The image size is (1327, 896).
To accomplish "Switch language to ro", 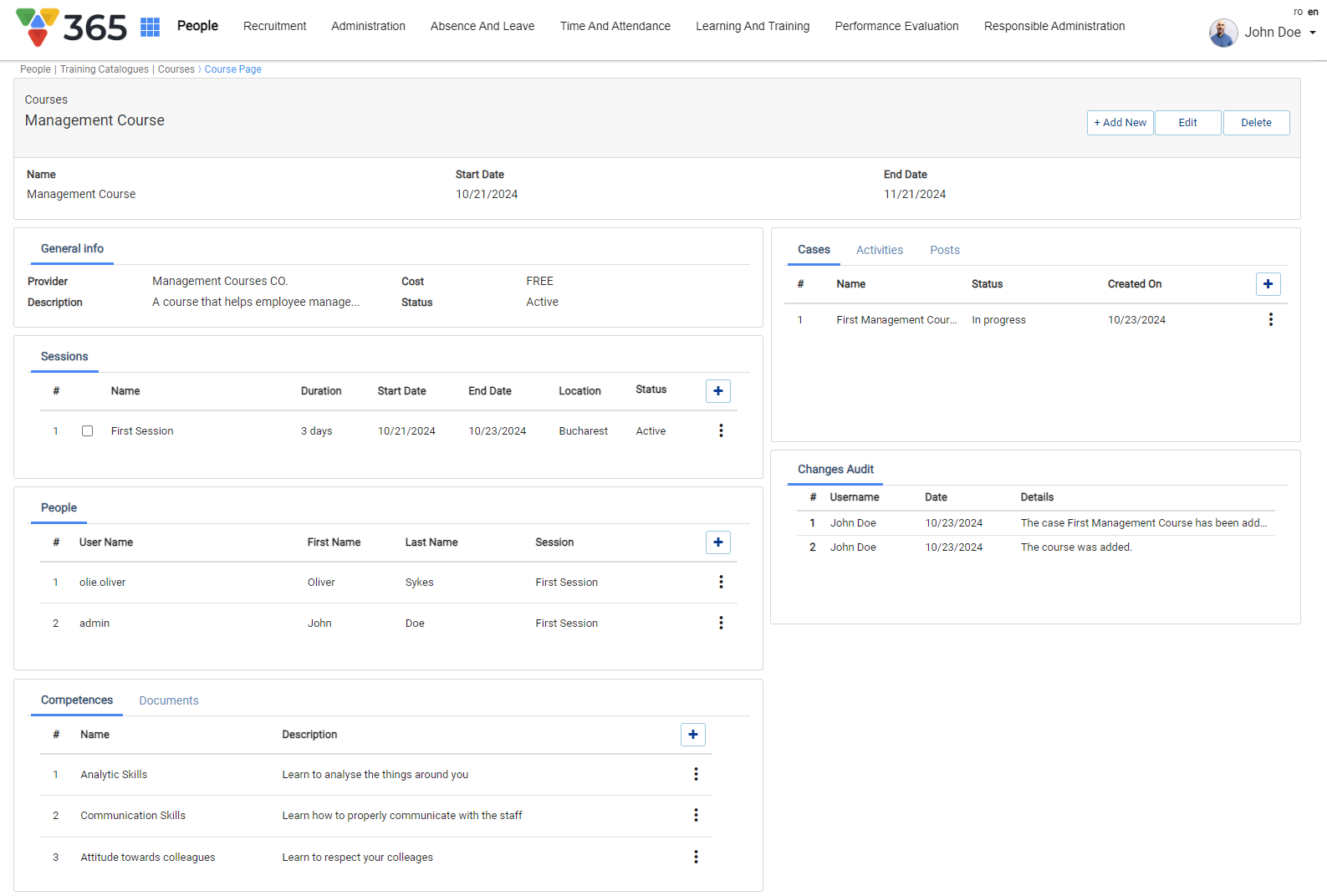I will coord(1298,12).
